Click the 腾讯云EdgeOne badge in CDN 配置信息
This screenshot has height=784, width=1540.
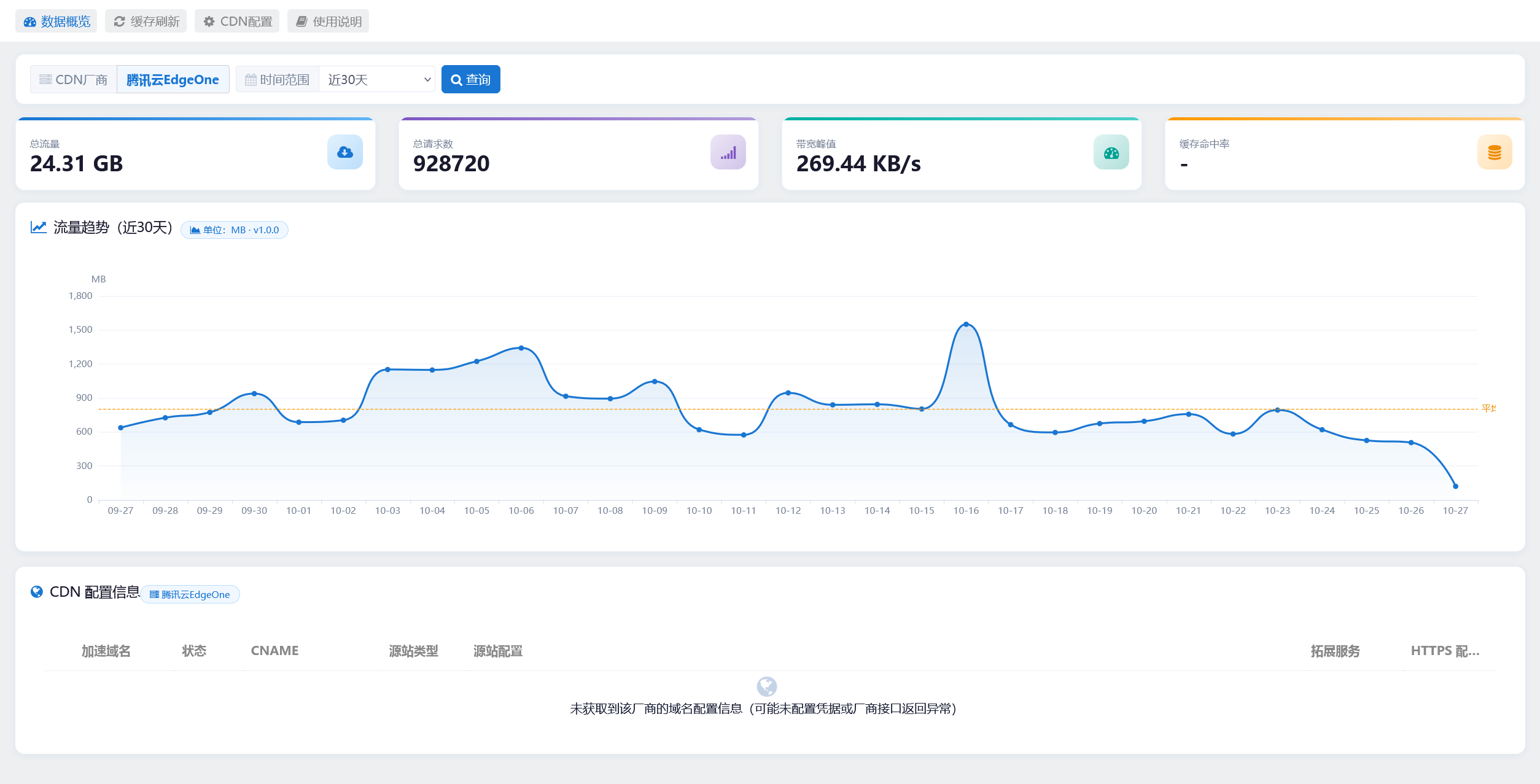190,594
